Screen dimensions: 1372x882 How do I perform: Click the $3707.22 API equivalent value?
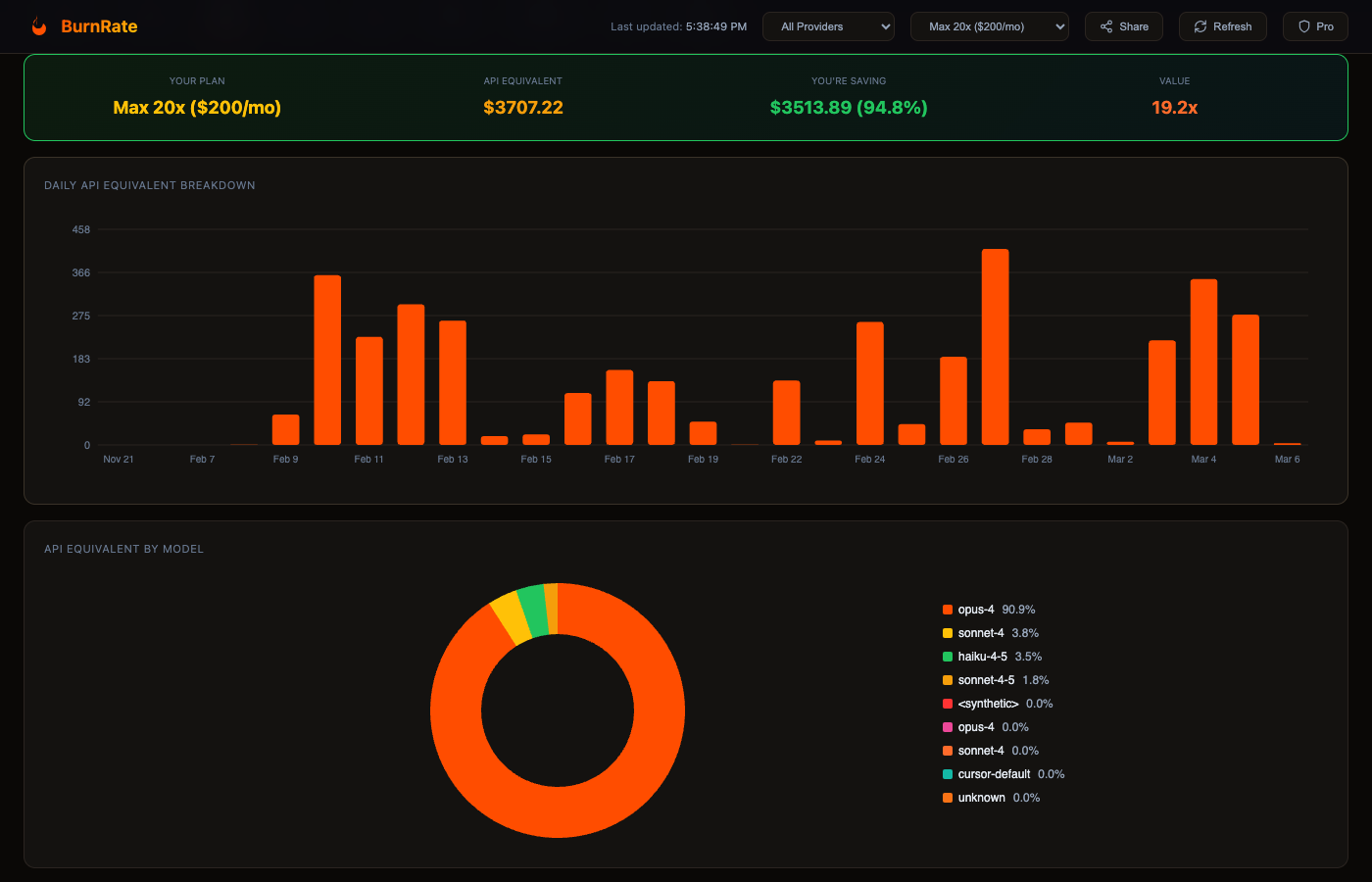[522, 108]
